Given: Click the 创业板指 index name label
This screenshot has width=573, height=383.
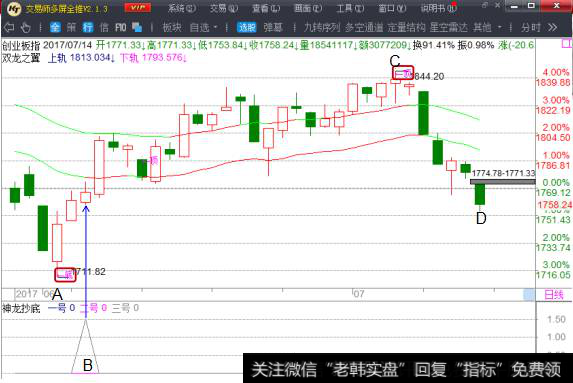Looking at the screenshot, I should point(21,45).
